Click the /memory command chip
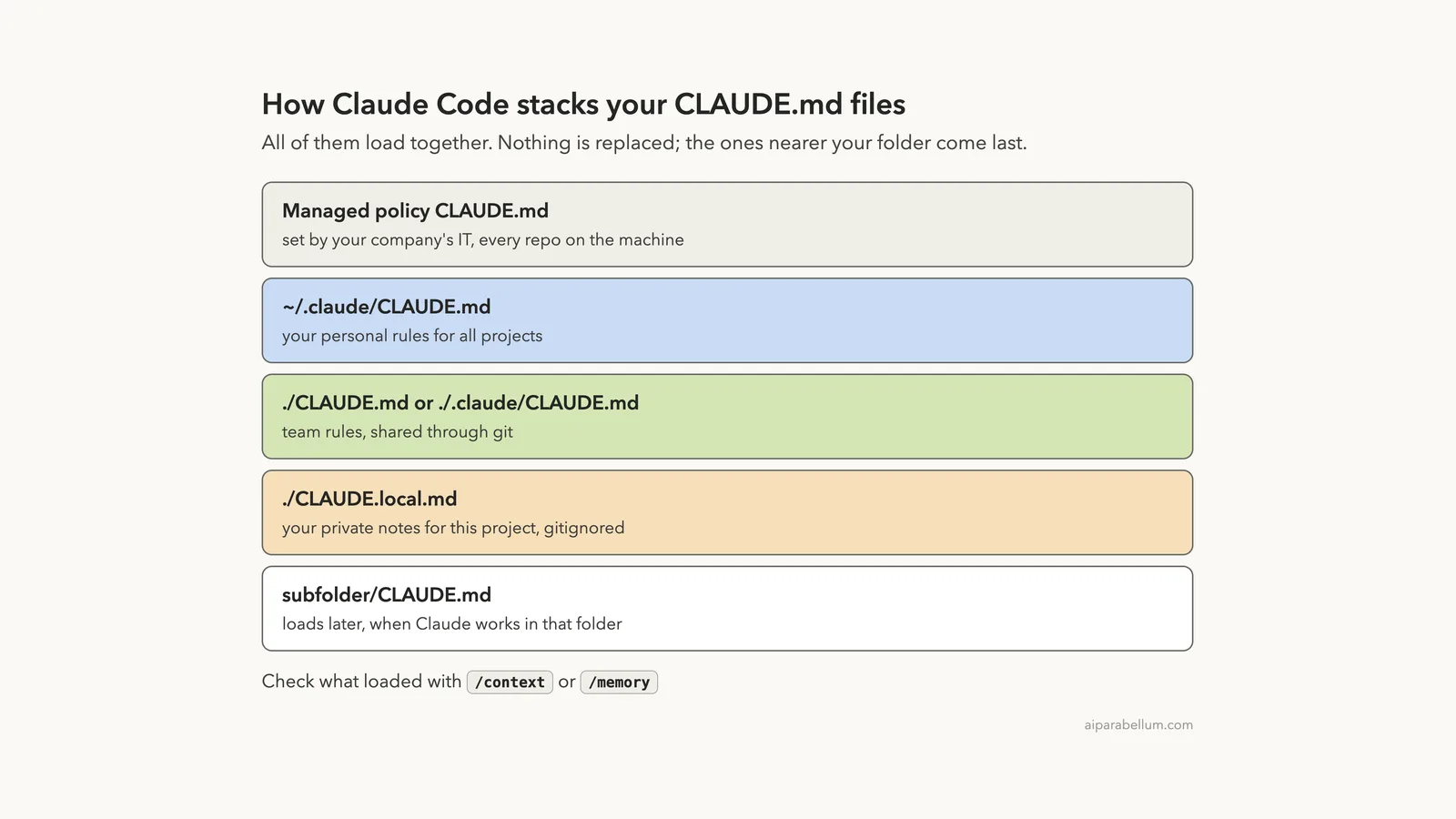Image resolution: width=1456 pixels, height=819 pixels. coord(619,682)
